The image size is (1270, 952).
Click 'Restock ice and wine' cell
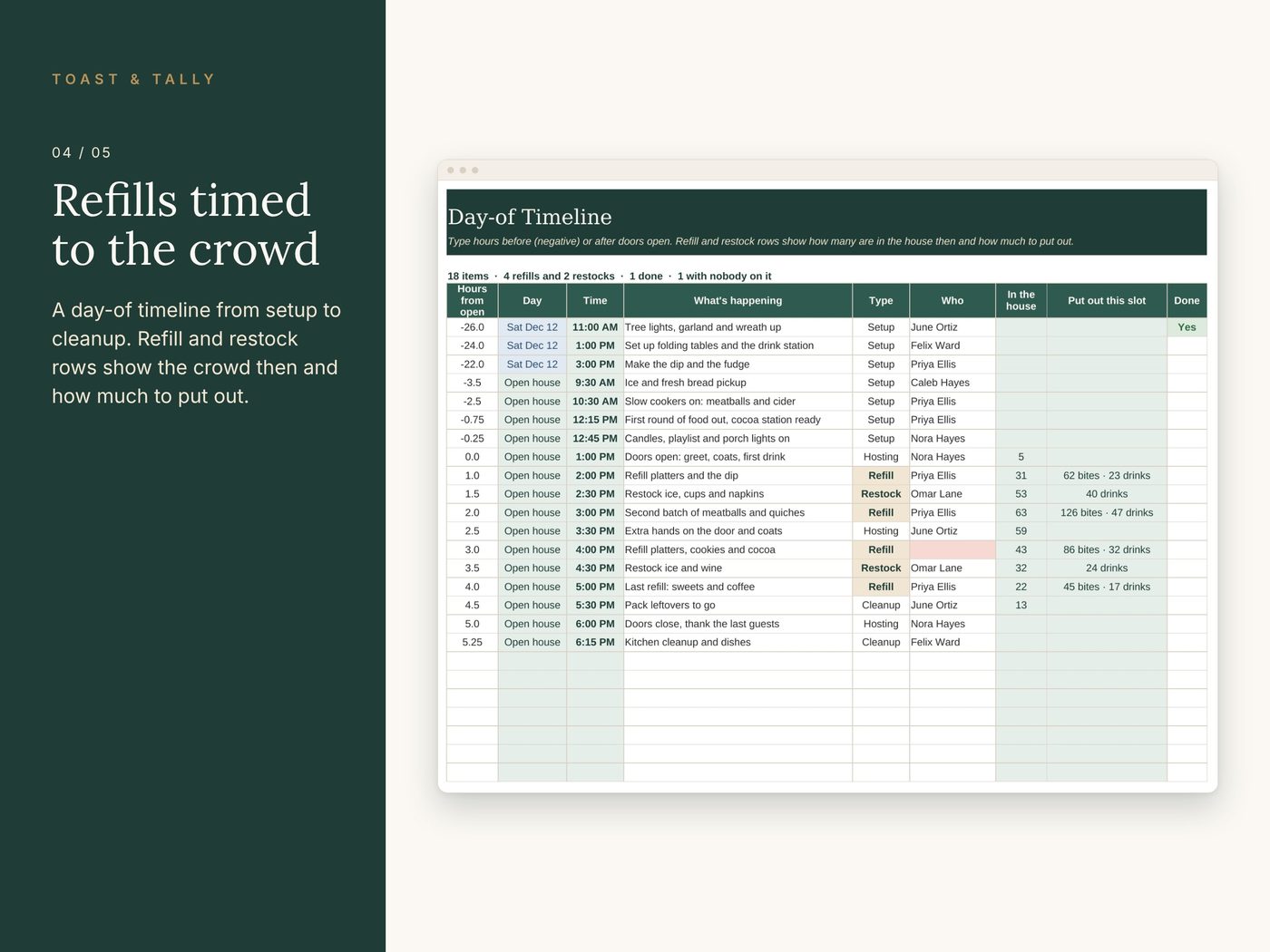738,568
